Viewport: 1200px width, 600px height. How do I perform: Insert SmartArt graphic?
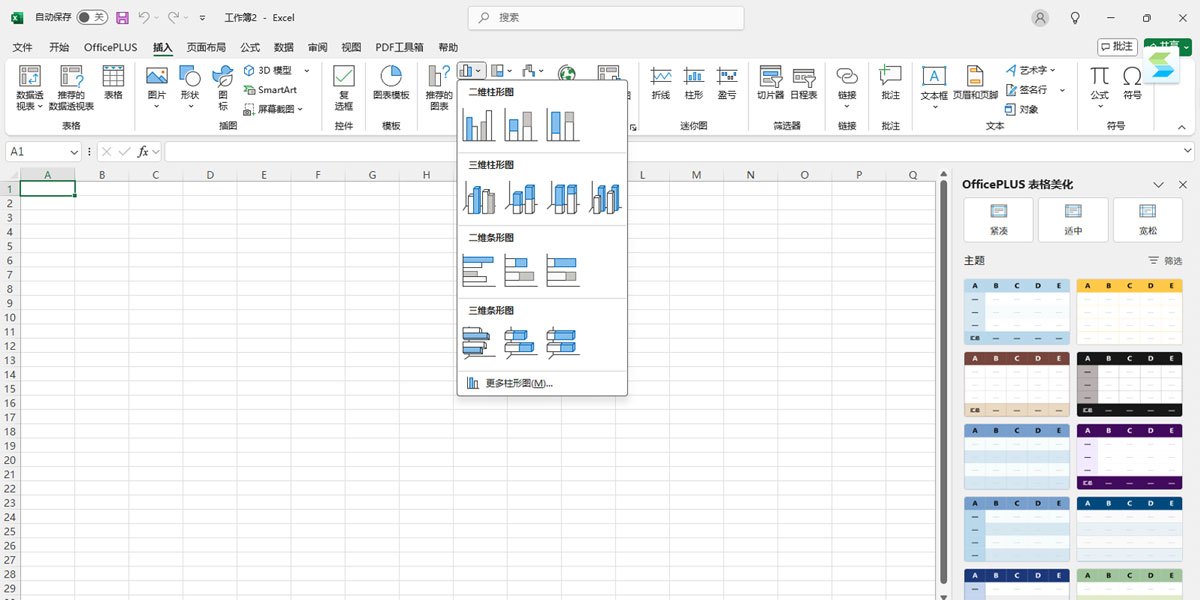270,88
